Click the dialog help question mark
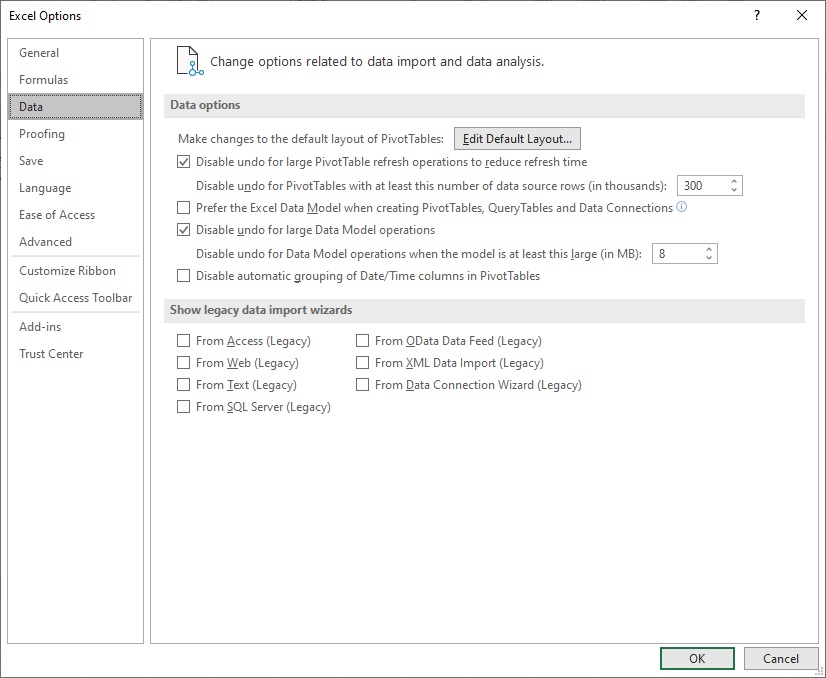 tap(757, 15)
